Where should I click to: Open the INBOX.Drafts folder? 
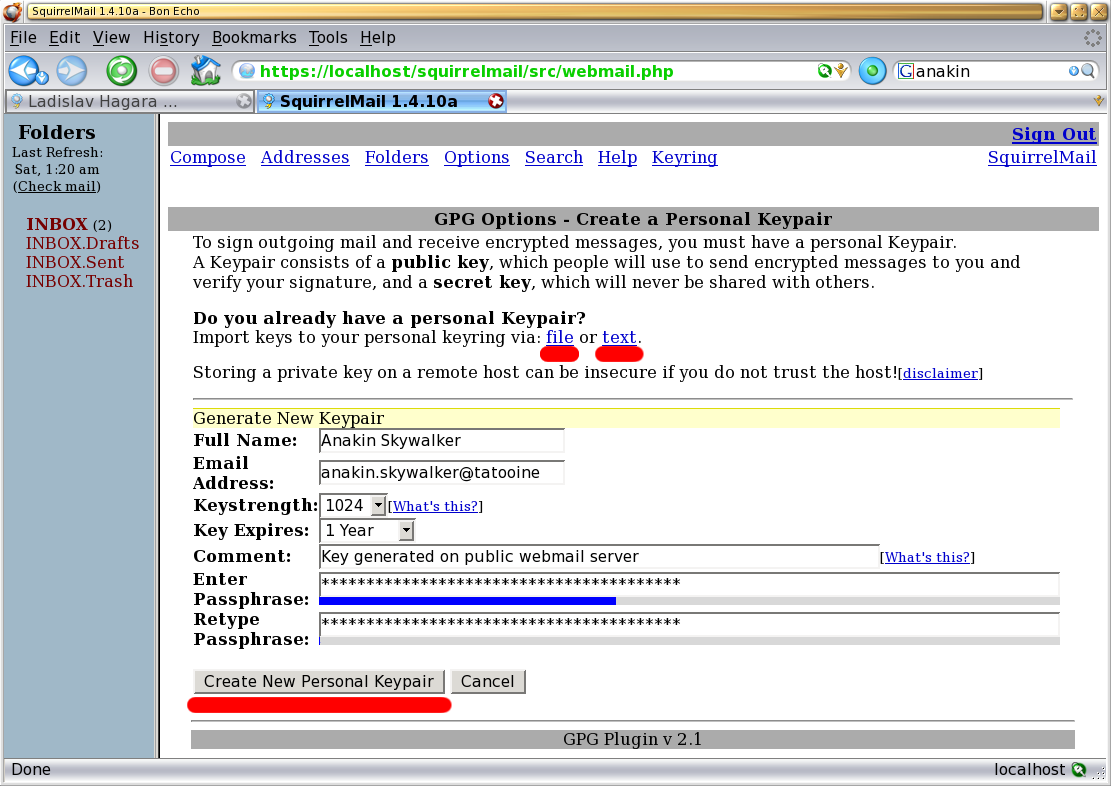point(82,243)
